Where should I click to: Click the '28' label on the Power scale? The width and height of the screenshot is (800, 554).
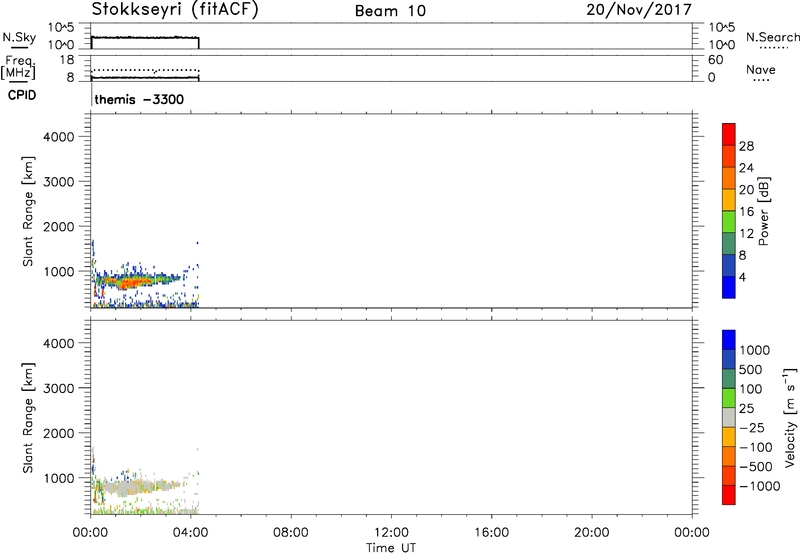(x=746, y=146)
